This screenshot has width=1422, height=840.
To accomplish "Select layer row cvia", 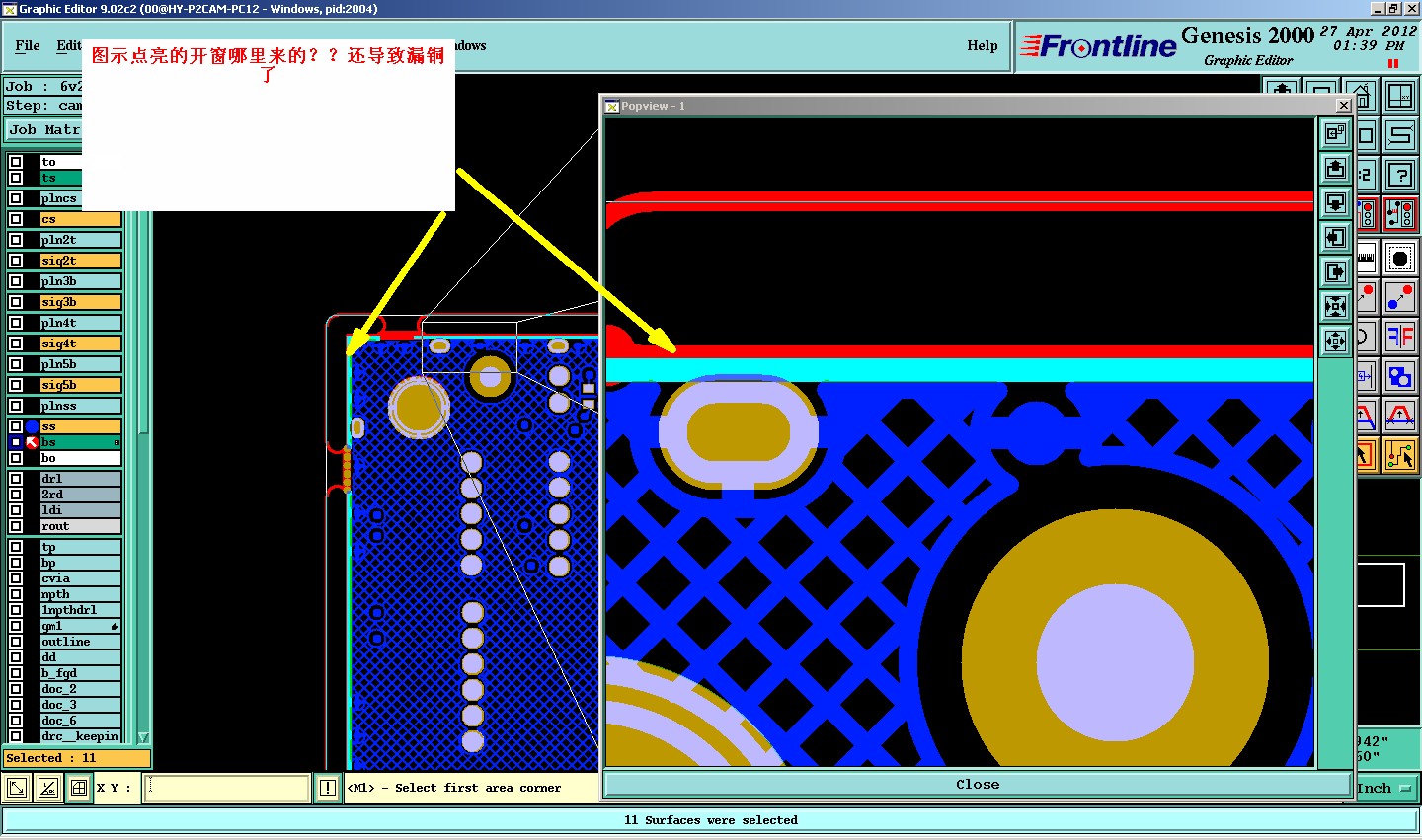I will click(80, 578).
